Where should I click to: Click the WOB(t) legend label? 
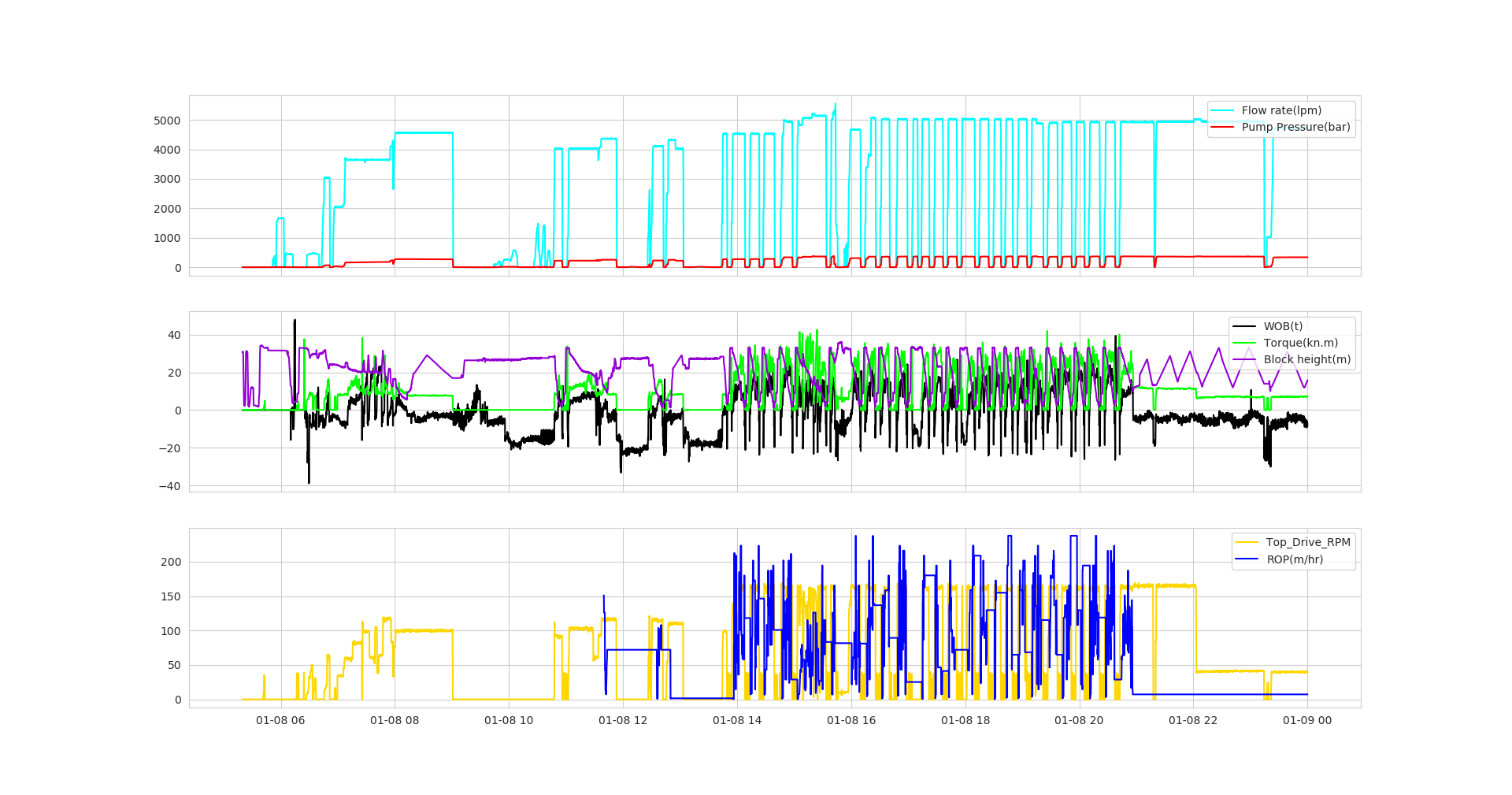(x=1283, y=326)
